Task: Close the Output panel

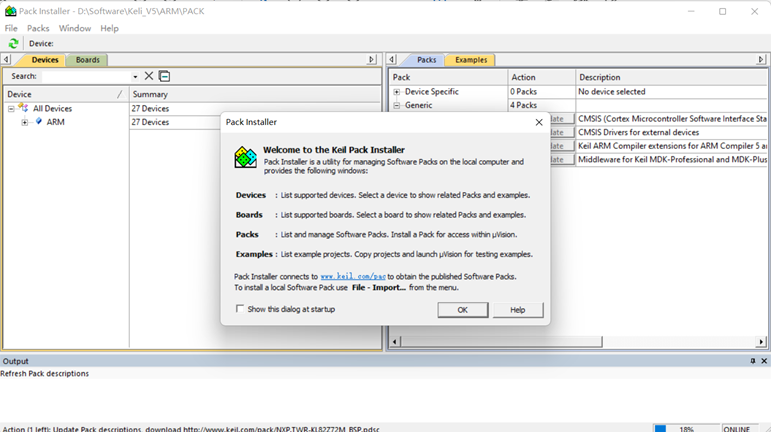Action: point(764,361)
